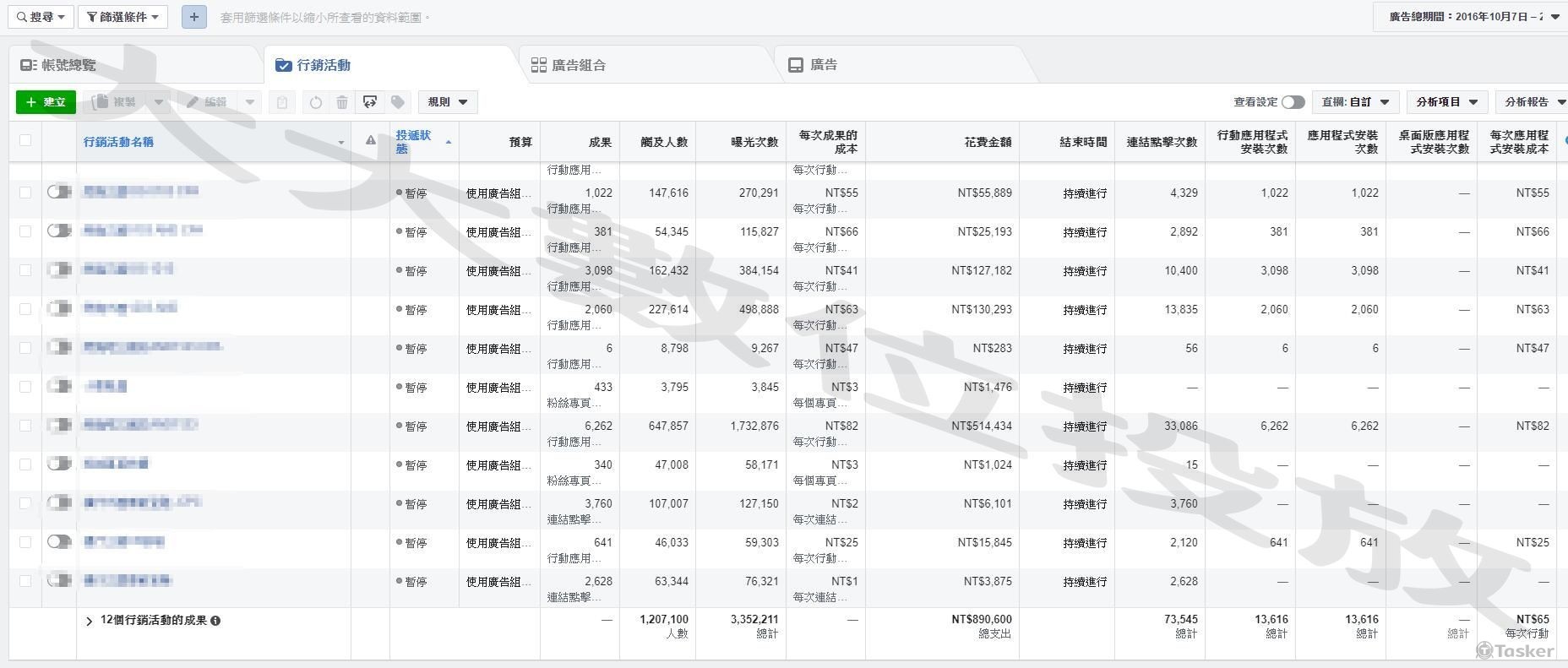Image resolution: width=1568 pixels, height=668 pixels.
Task: Click the import/export arrows icon
Action: (369, 102)
